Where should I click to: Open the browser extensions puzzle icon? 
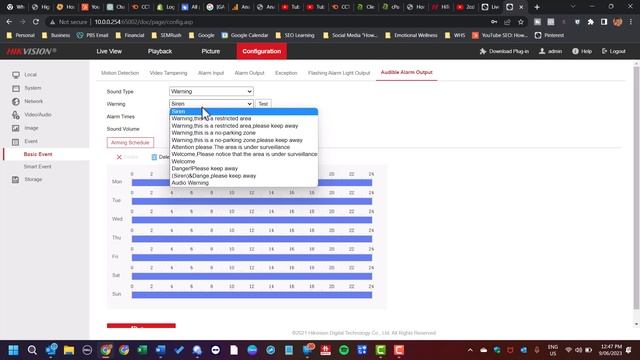pyautogui.click(x=591, y=22)
